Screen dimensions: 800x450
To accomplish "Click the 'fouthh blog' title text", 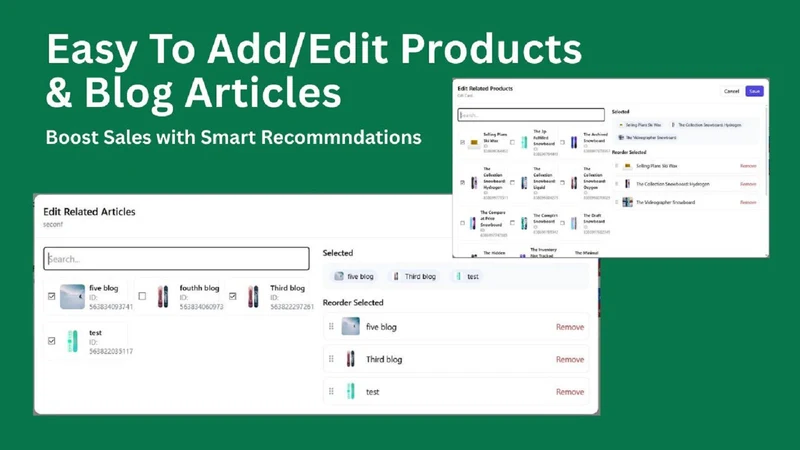I will (199, 288).
